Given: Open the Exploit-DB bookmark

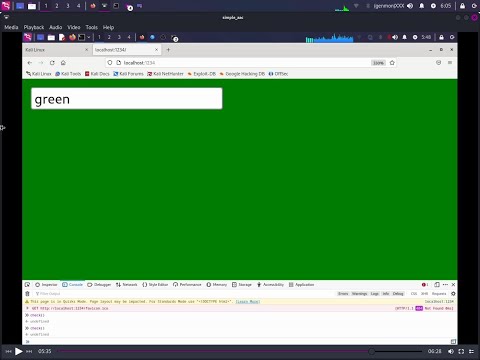Looking at the screenshot, I should [x=202, y=74].
